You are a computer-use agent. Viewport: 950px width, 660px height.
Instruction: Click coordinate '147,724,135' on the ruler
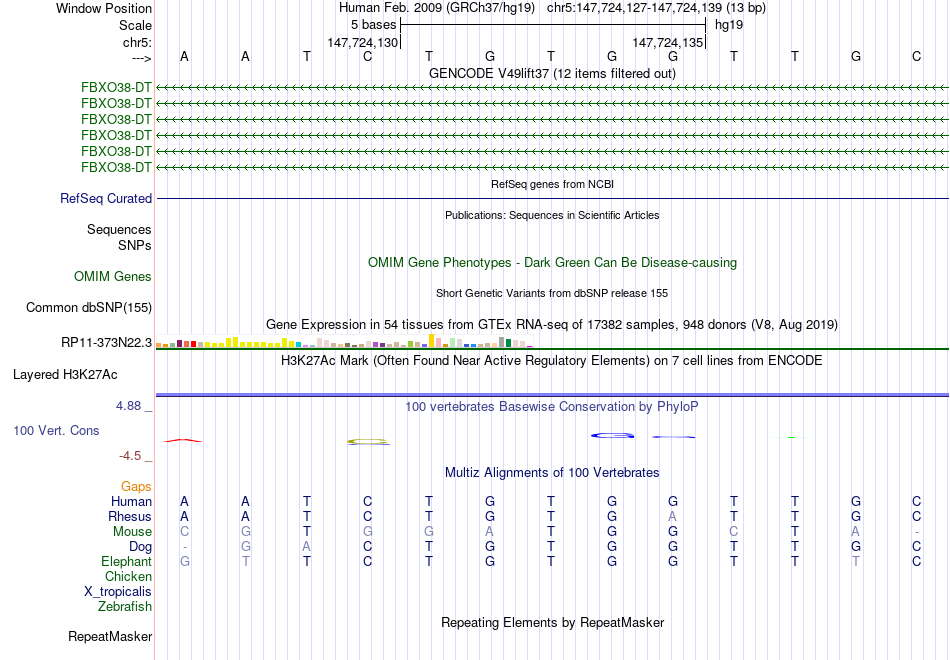[x=668, y=42]
